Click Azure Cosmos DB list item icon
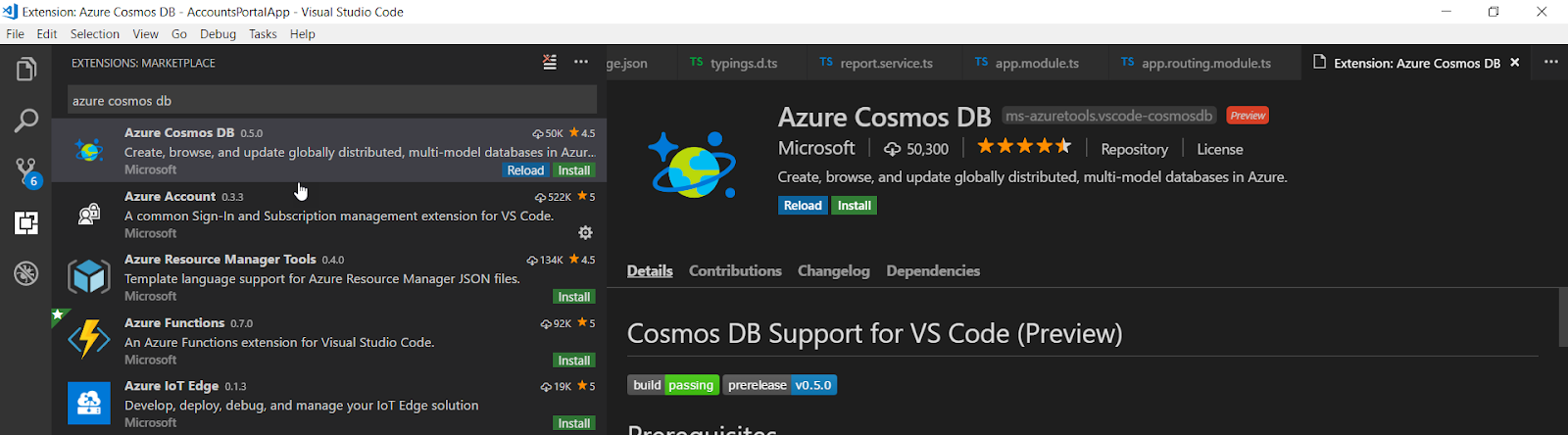 tap(89, 151)
